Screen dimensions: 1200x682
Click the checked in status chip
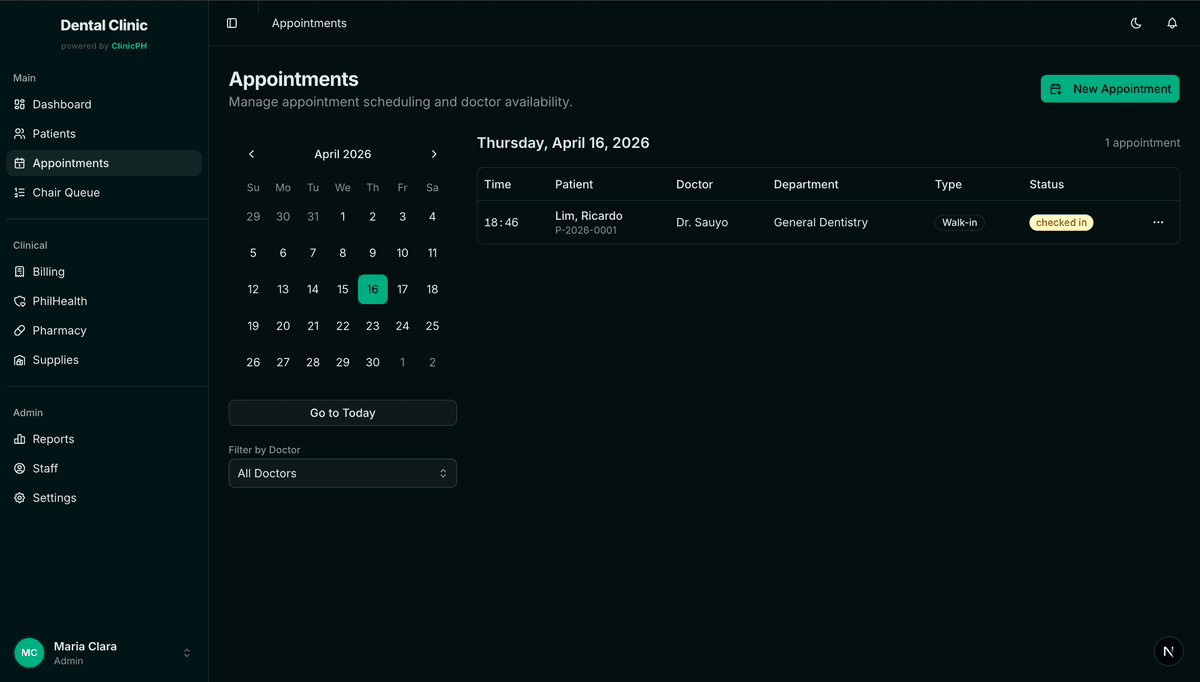[x=1060, y=222]
